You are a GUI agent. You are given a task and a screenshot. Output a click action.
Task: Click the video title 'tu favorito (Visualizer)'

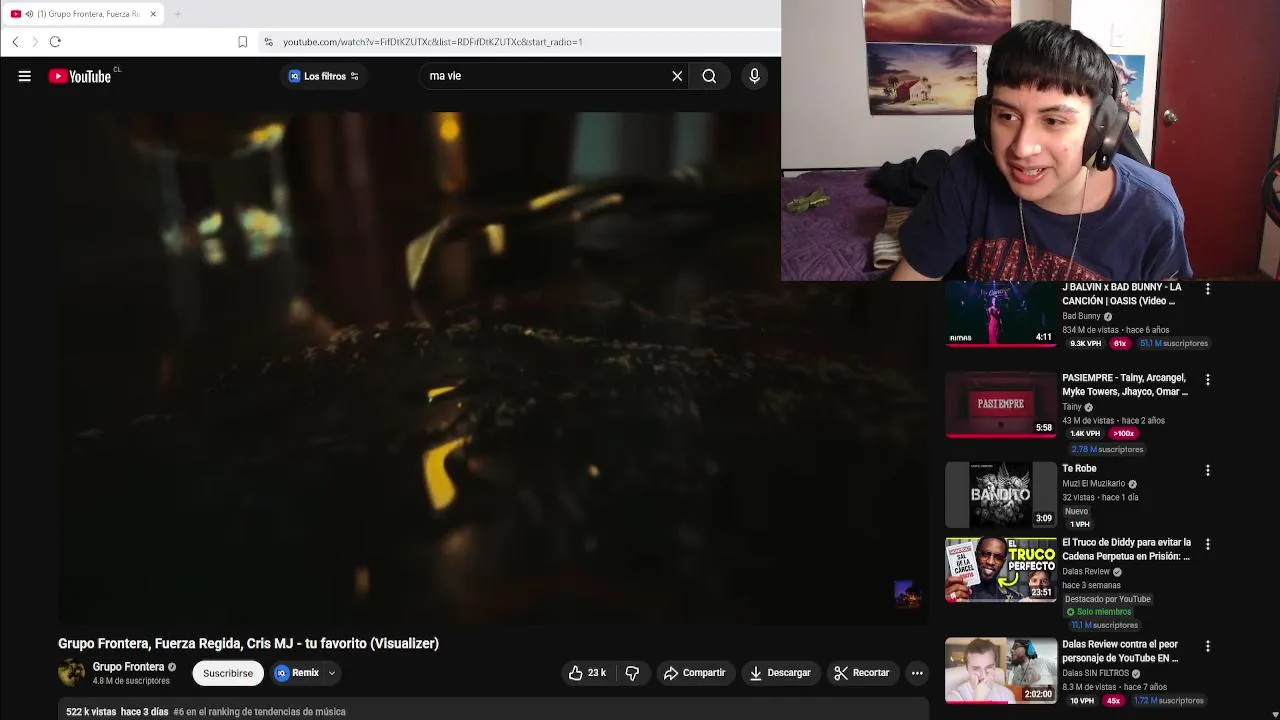[248, 643]
